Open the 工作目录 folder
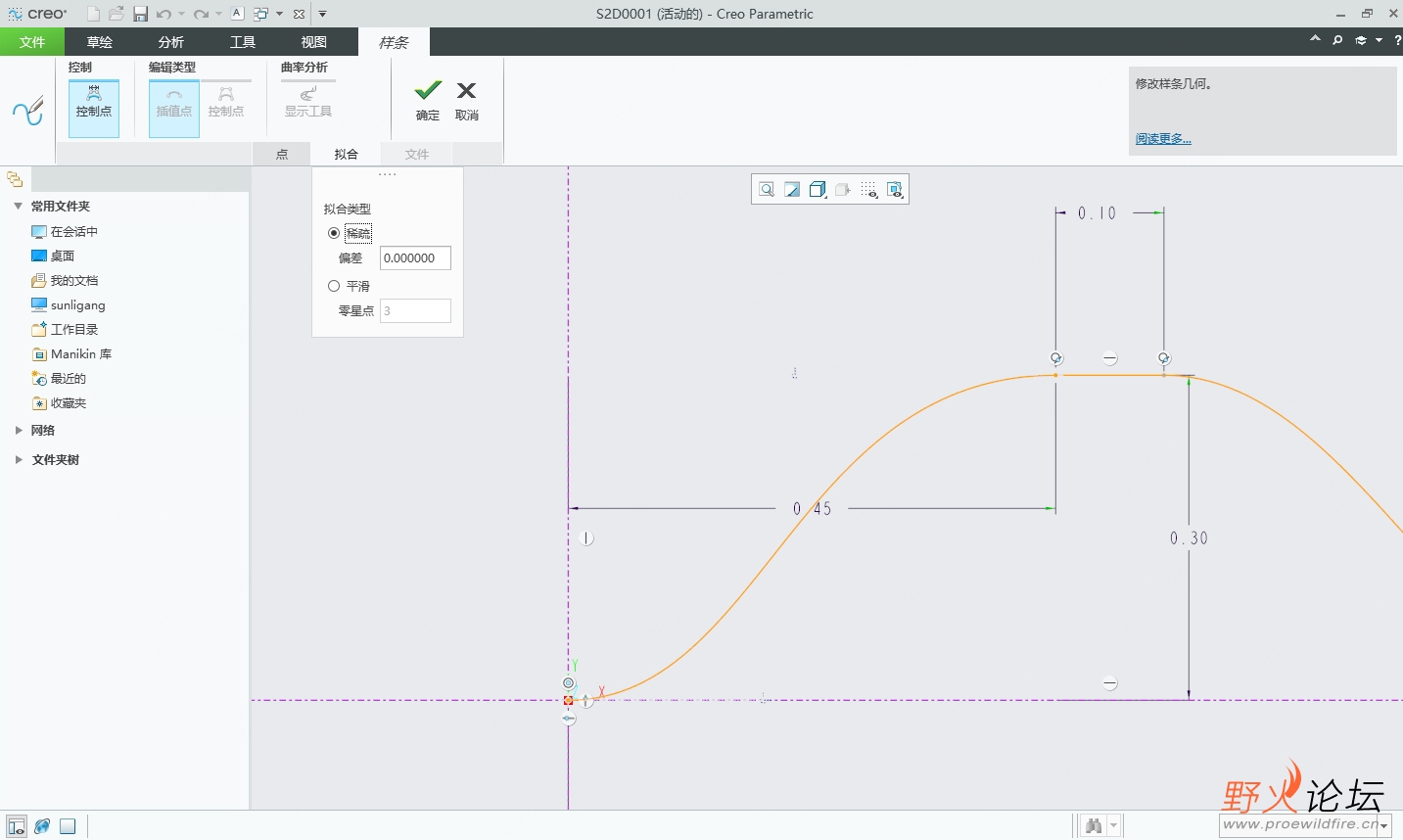 click(x=65, y=330)
